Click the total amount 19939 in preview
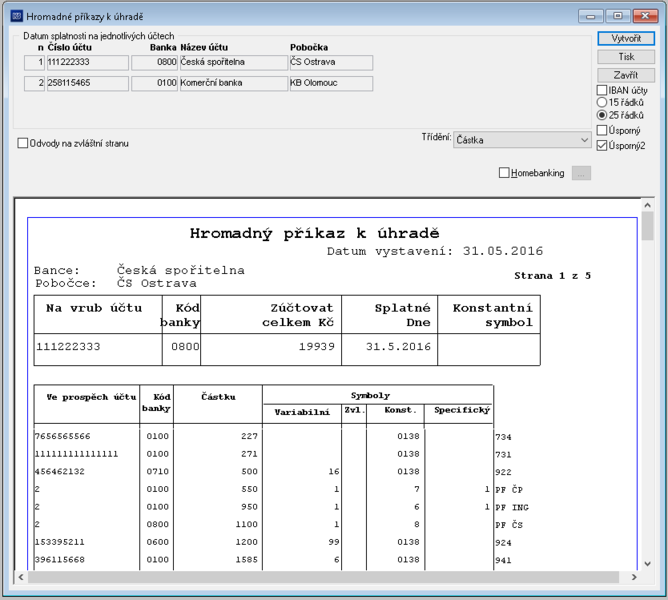The image size is (668, 600). [x=317, y=346]
